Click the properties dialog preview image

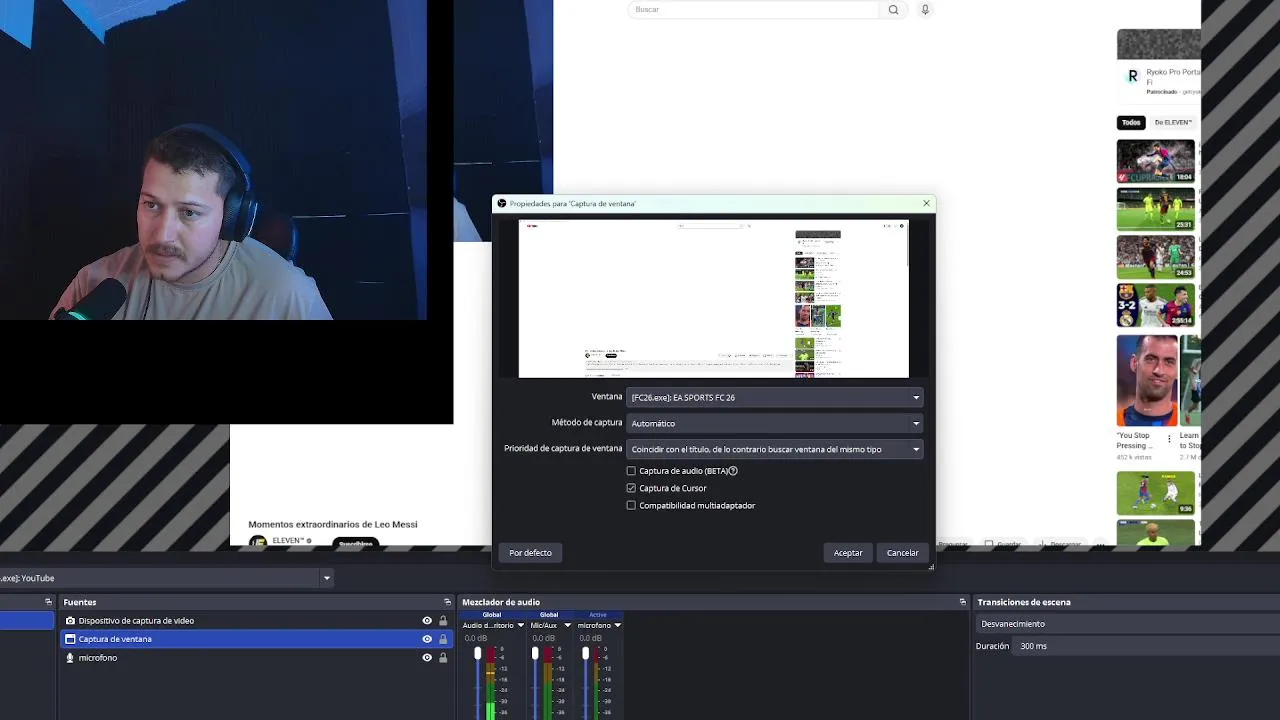[x=713, y=299]
